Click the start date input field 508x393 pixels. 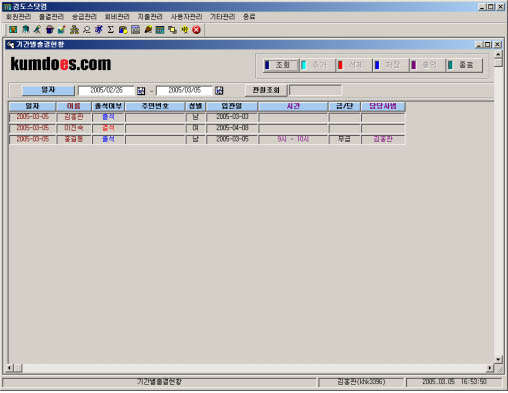[x=106, y=90]
